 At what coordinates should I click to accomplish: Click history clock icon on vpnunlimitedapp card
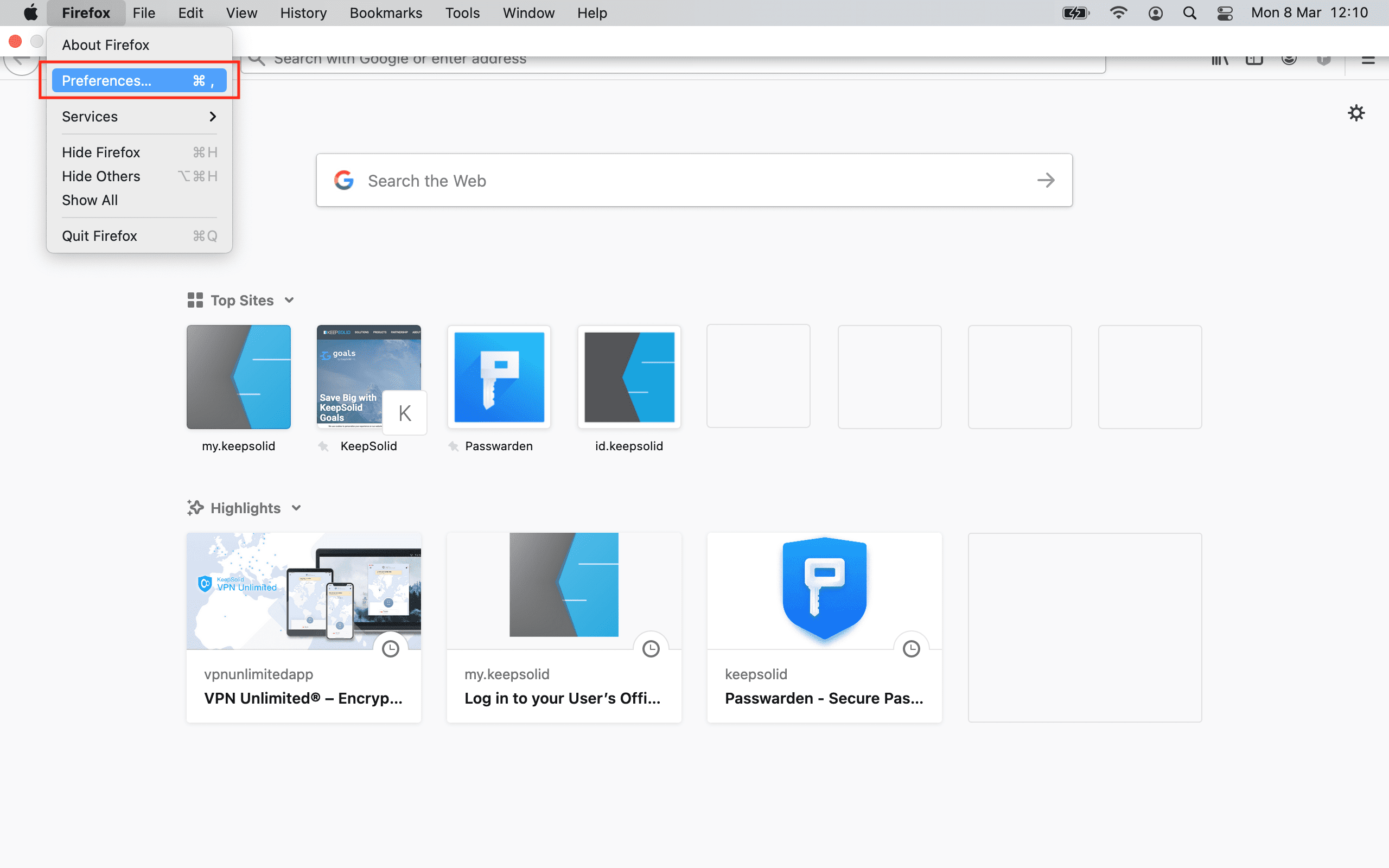(390, 649)
